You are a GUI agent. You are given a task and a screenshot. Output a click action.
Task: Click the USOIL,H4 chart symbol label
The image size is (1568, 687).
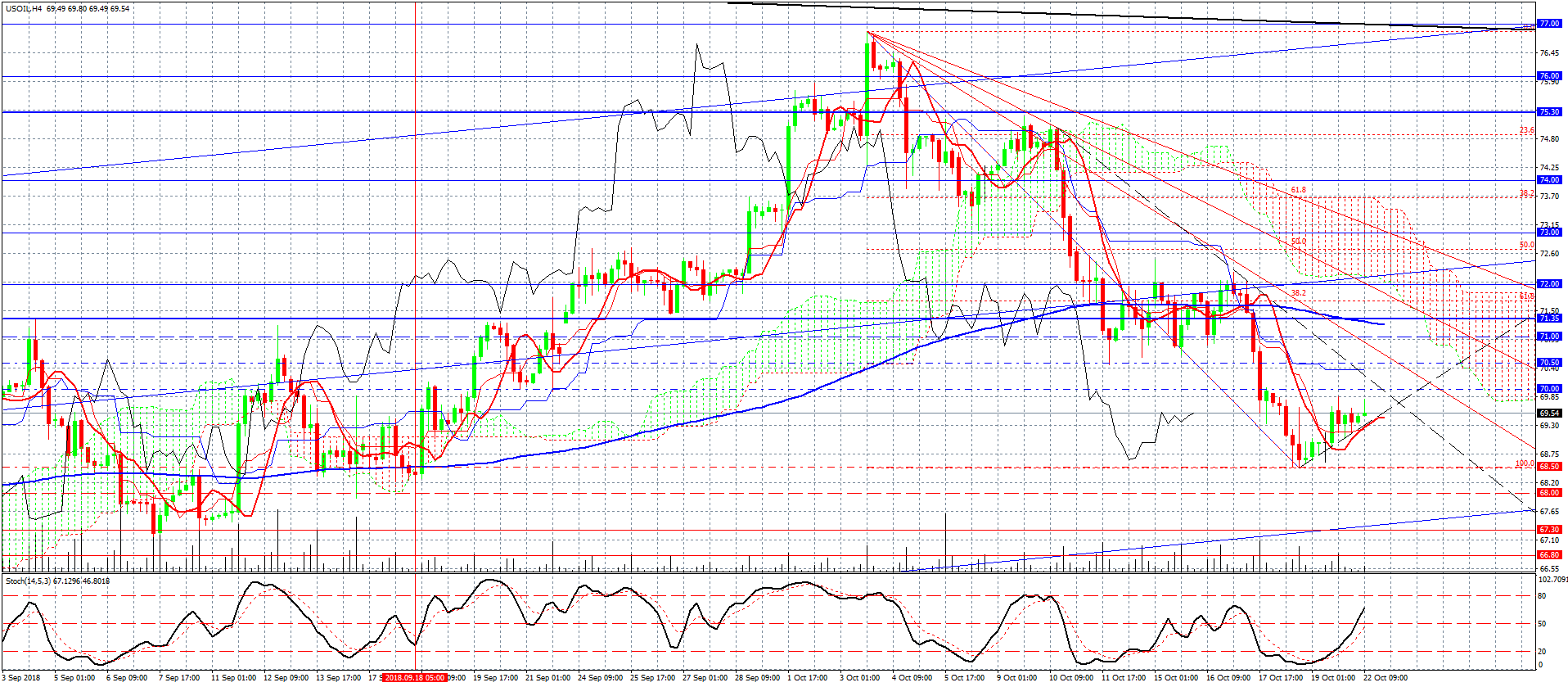point(24,9)
